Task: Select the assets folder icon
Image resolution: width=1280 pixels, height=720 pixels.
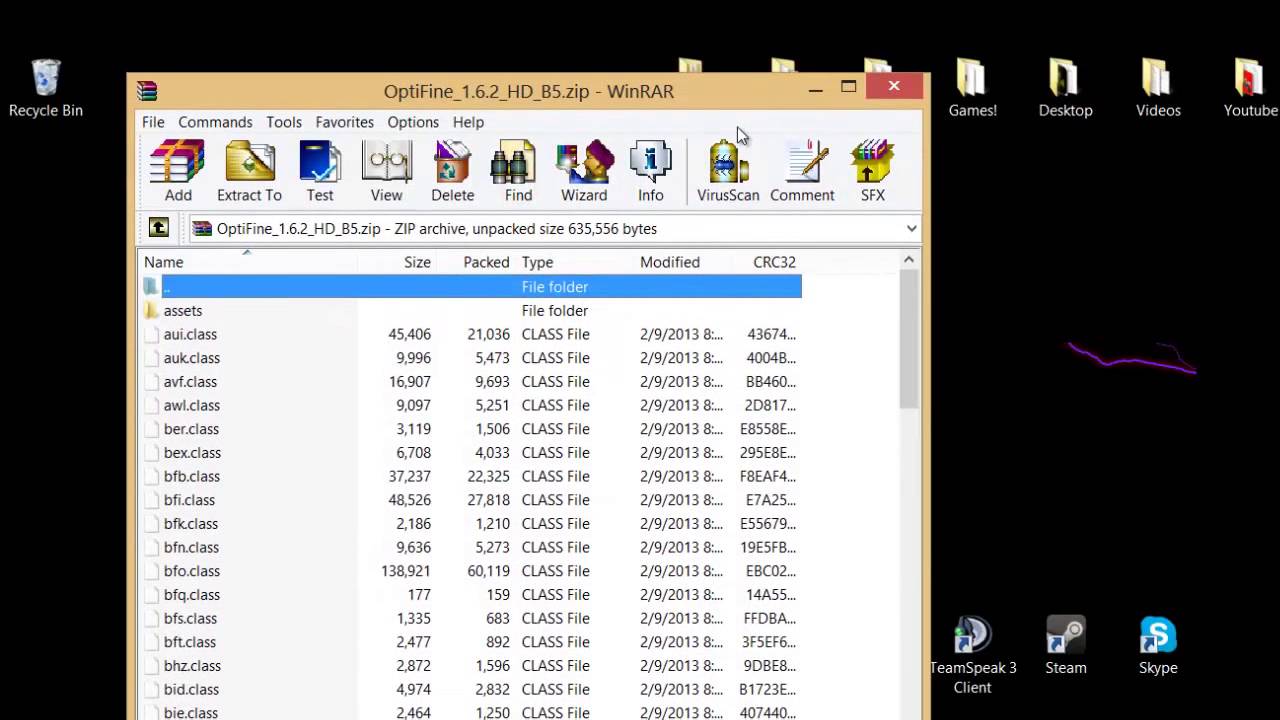Action: tap(151, 310)
